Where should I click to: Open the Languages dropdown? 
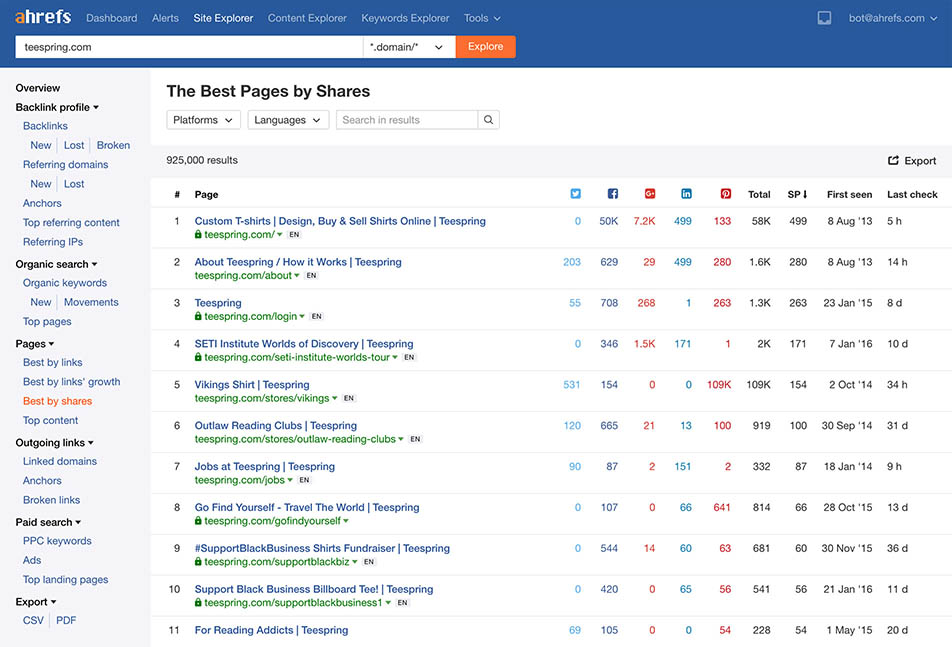287,119
